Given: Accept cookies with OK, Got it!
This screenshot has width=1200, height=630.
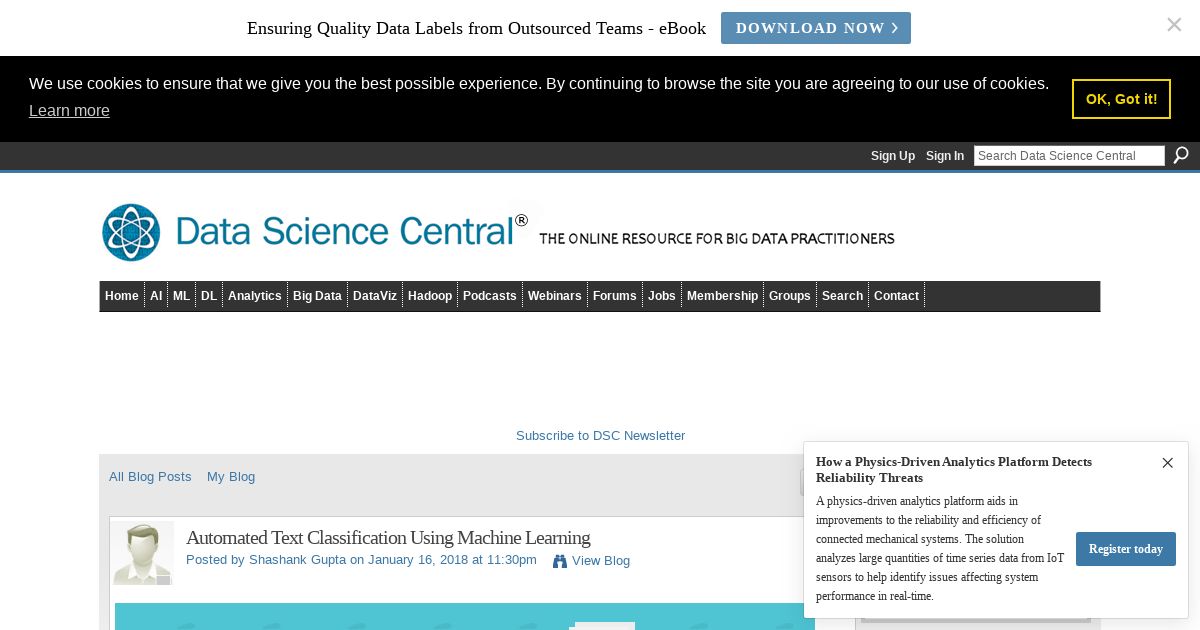Looking at the screenshot, I should click(1121, 99).
